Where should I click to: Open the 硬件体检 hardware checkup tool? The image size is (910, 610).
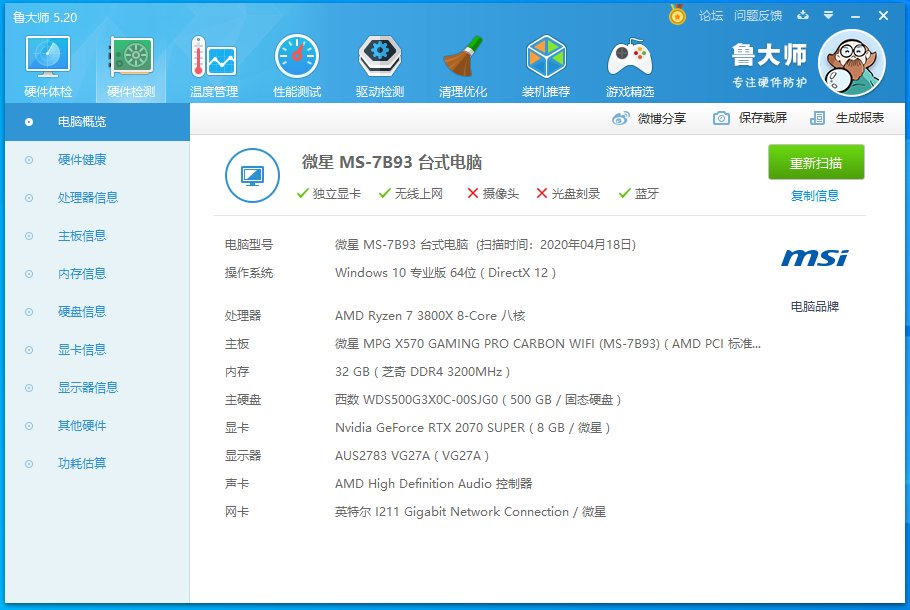coord(46,65)
